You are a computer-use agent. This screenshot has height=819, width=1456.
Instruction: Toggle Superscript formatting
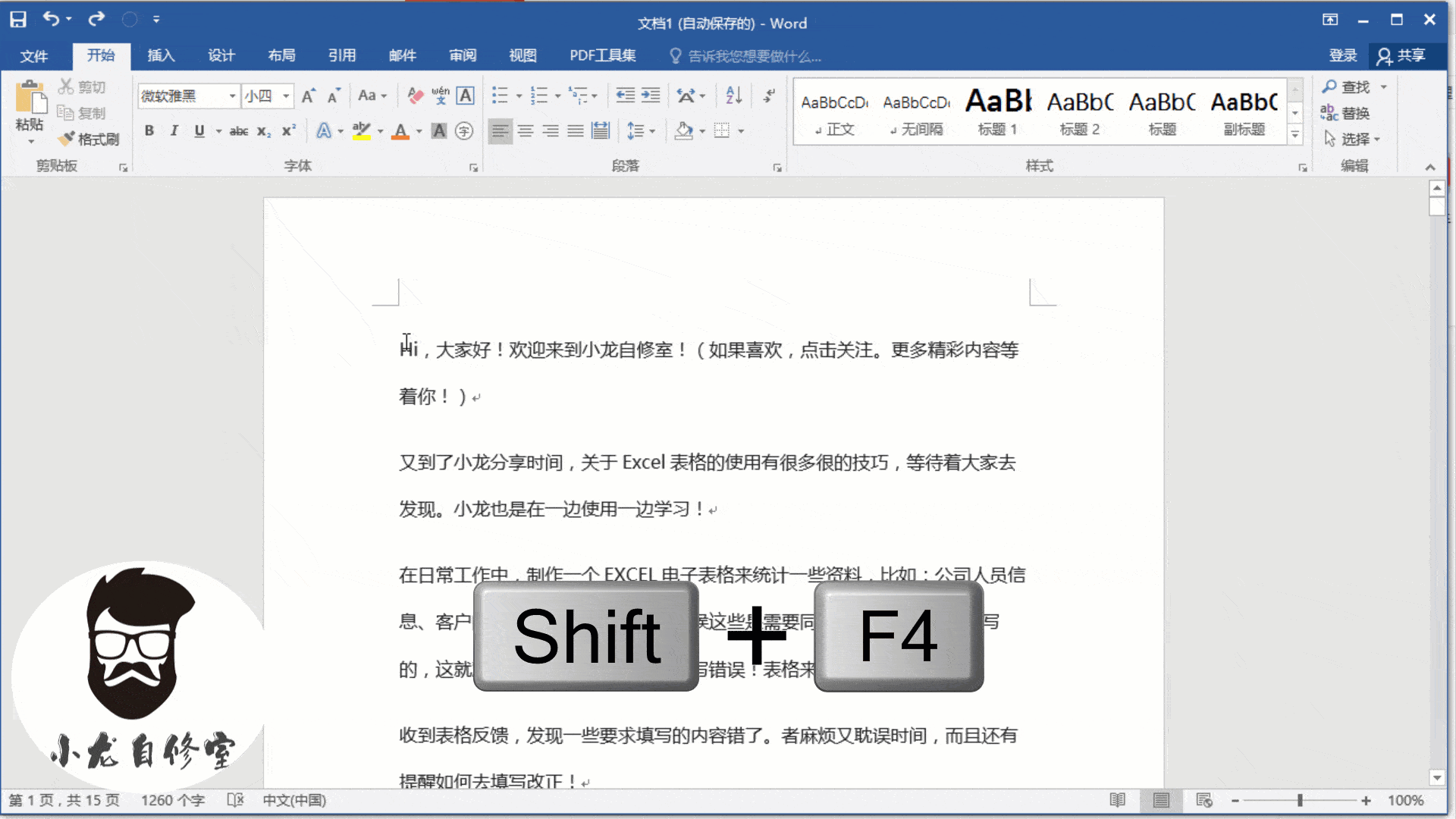[x=288, y=131]
